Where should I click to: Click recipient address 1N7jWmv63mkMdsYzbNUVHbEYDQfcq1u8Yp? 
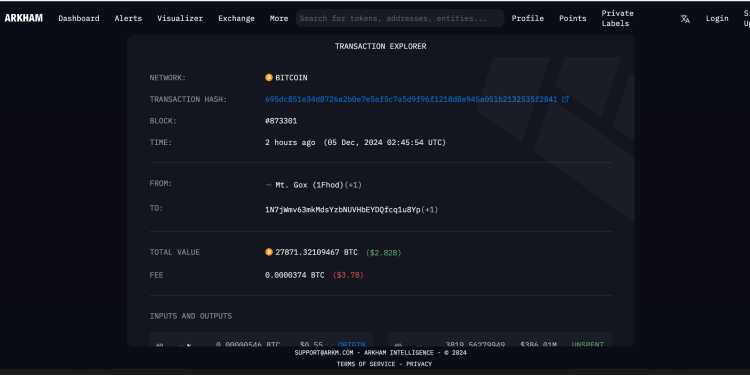(342, 210)
